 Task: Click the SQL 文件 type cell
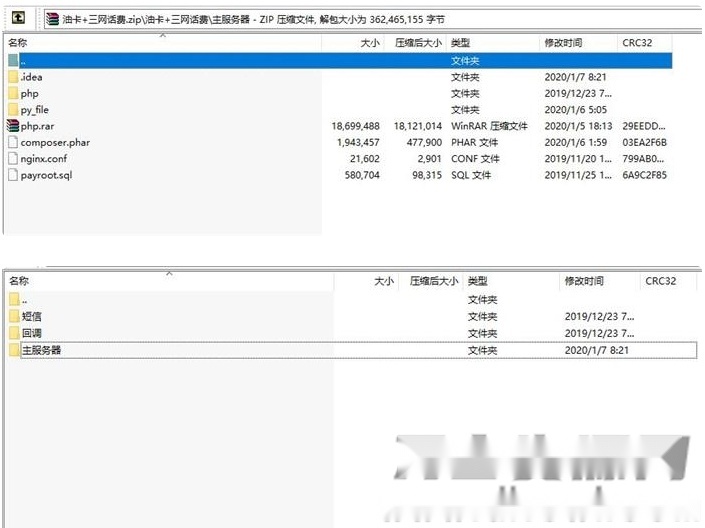471,175
